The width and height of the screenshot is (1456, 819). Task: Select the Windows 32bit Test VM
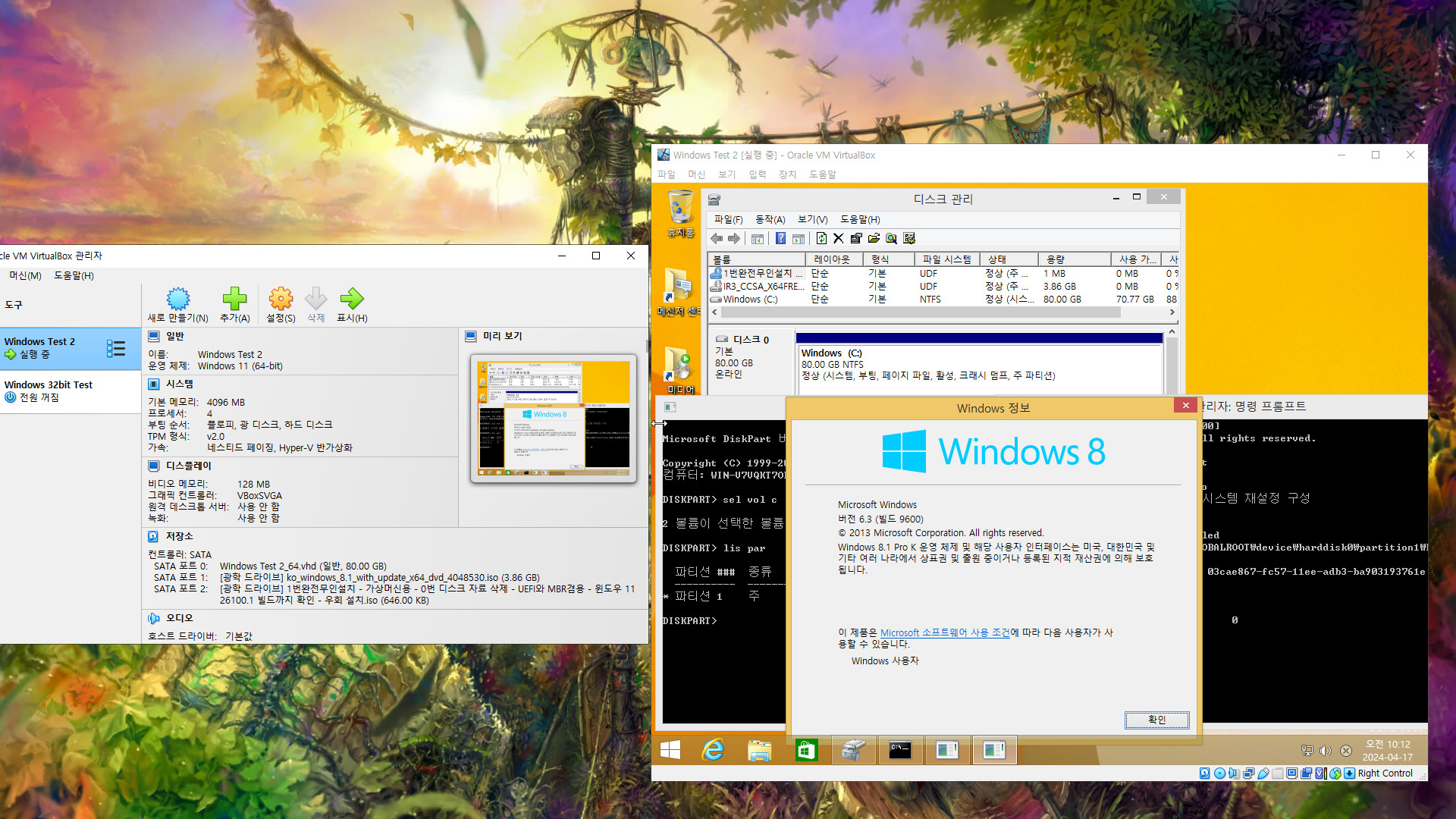[71, 391]
